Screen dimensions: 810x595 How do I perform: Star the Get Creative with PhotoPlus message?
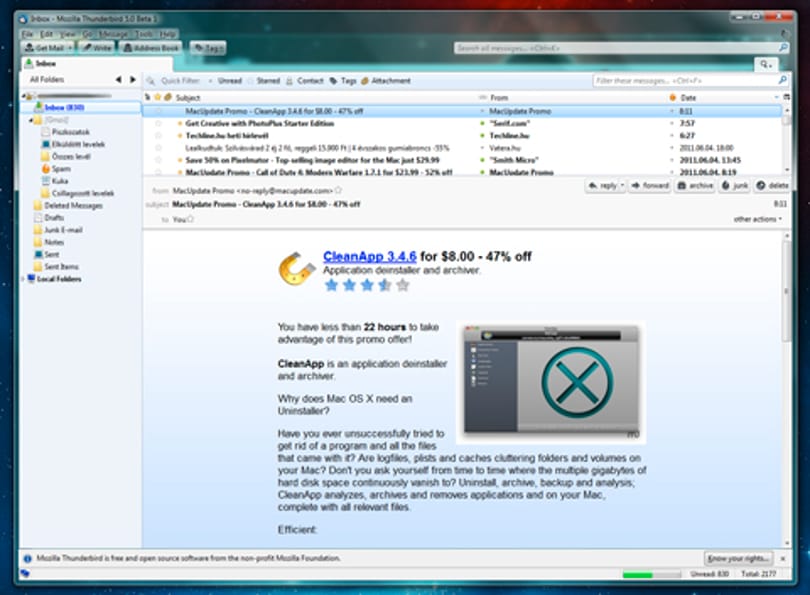(158, 123)
